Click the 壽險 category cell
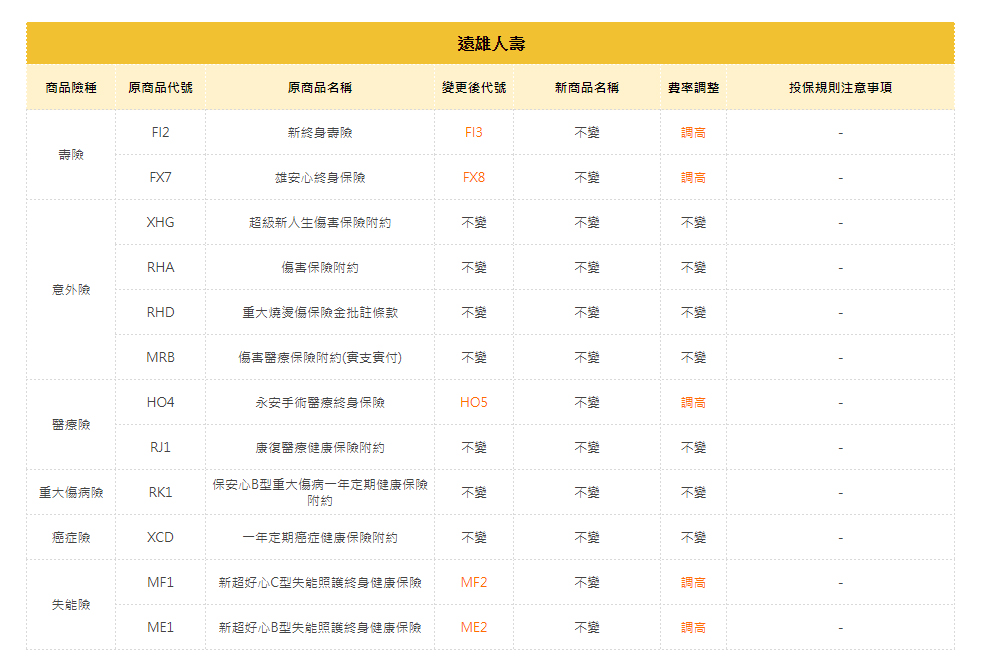This screenshot has height=672, width=981. pos(71,155)
